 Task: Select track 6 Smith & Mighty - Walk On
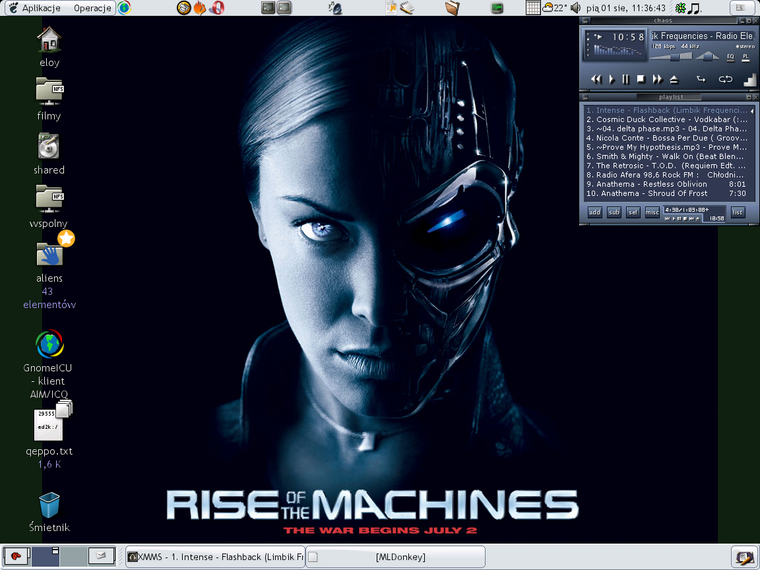(x=666, y=156)
